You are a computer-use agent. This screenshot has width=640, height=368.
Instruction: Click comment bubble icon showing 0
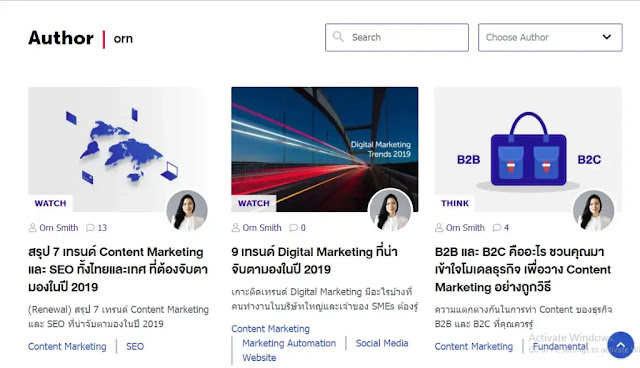pyautogui.click(x=293, y=228)
